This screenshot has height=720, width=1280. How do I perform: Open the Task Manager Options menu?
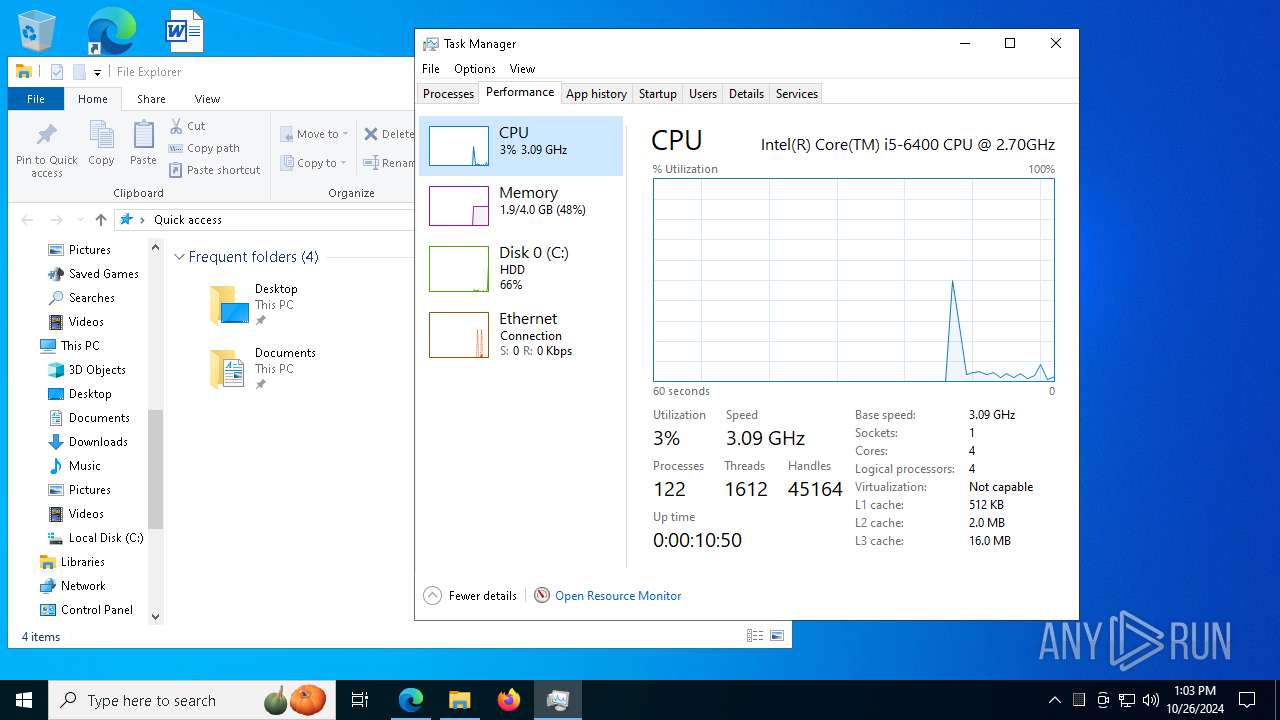coord(475,69)
